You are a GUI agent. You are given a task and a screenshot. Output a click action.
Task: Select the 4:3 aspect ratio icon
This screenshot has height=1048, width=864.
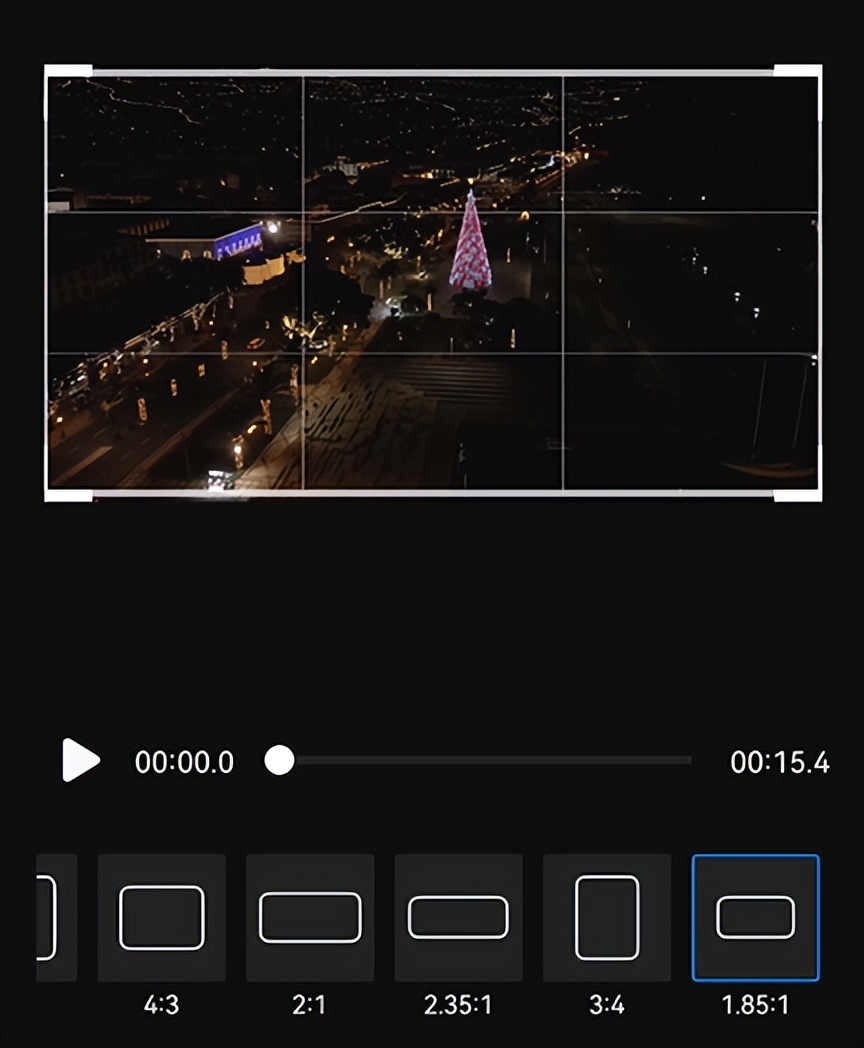[162, 918]
